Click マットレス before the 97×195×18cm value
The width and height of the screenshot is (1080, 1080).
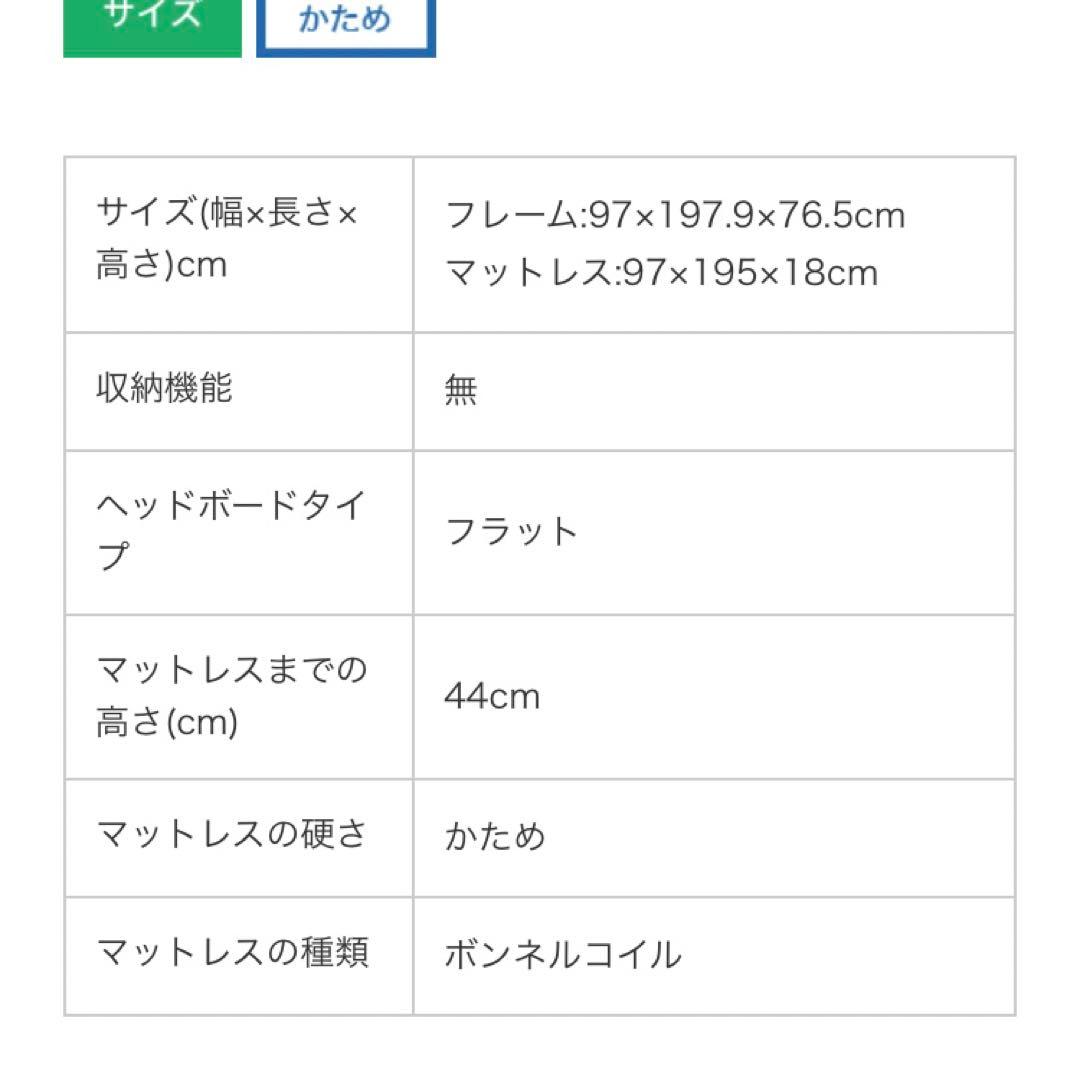tap(528, 272)
